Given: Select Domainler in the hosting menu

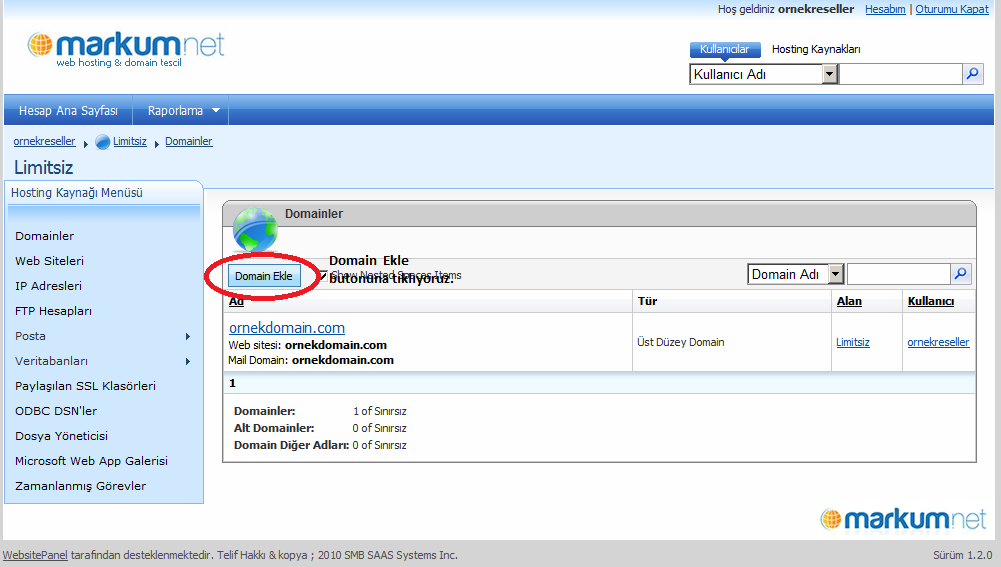Looking at the screenshot, I should (x=45, y=236).
